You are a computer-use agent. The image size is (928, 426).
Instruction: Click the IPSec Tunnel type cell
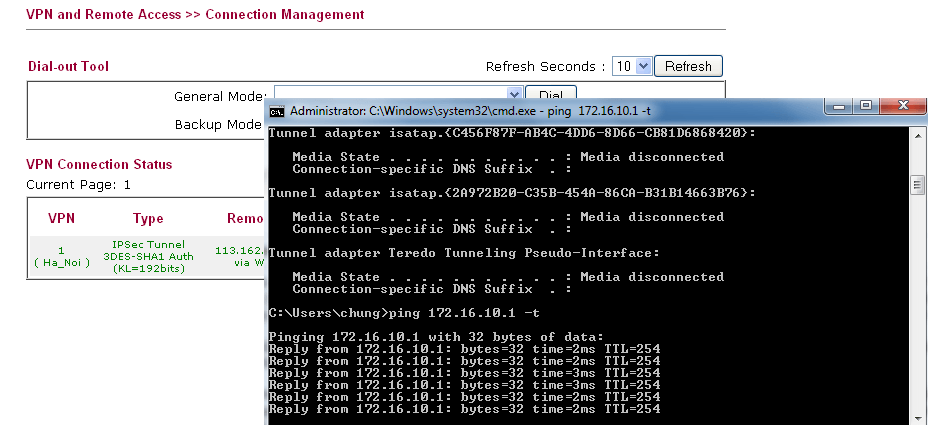(x=148, y=256)
